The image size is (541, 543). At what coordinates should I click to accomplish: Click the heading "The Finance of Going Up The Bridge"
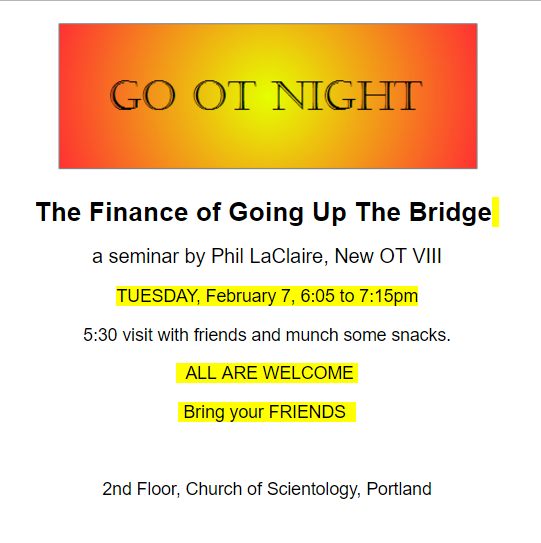coord(264,212)
